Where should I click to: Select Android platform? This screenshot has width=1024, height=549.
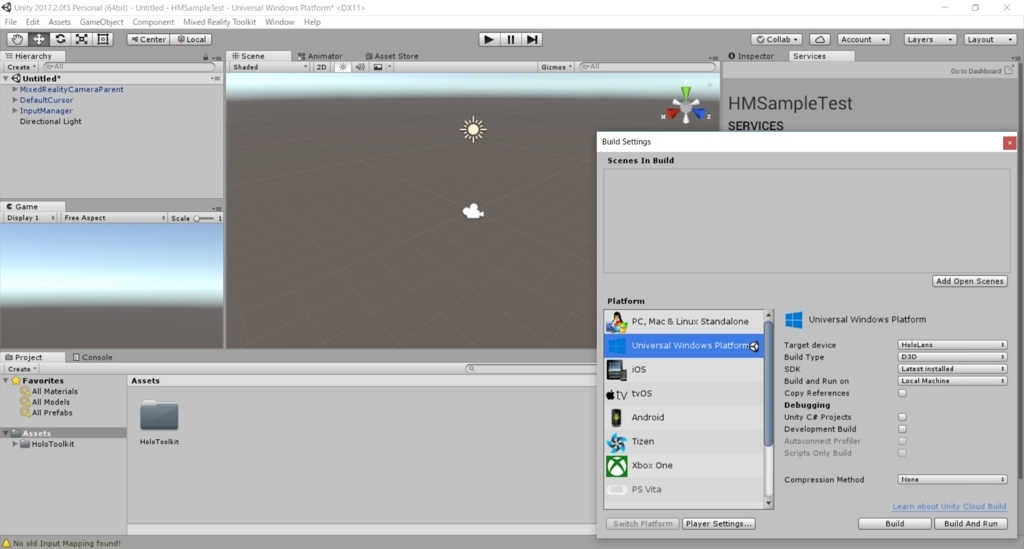click(683, 417)
